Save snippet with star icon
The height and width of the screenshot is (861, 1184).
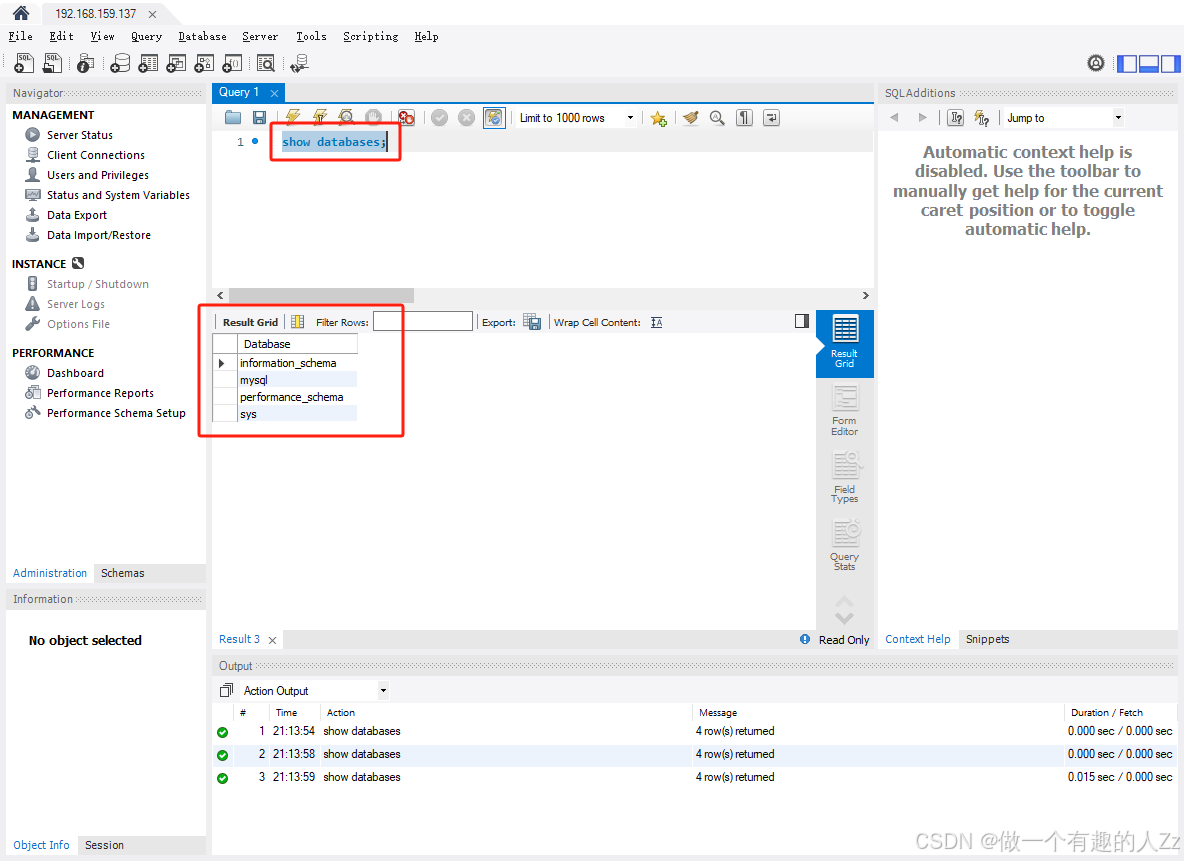[658, 118]
